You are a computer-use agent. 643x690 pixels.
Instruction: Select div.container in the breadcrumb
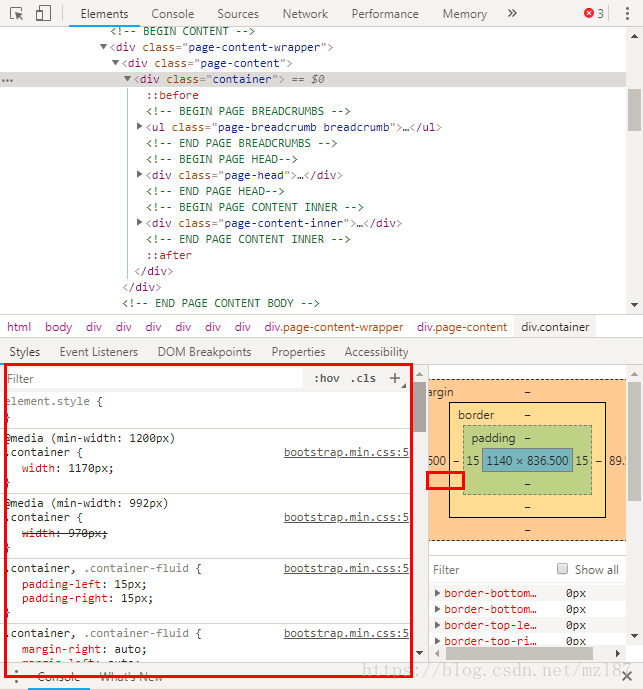pos(555,327)
